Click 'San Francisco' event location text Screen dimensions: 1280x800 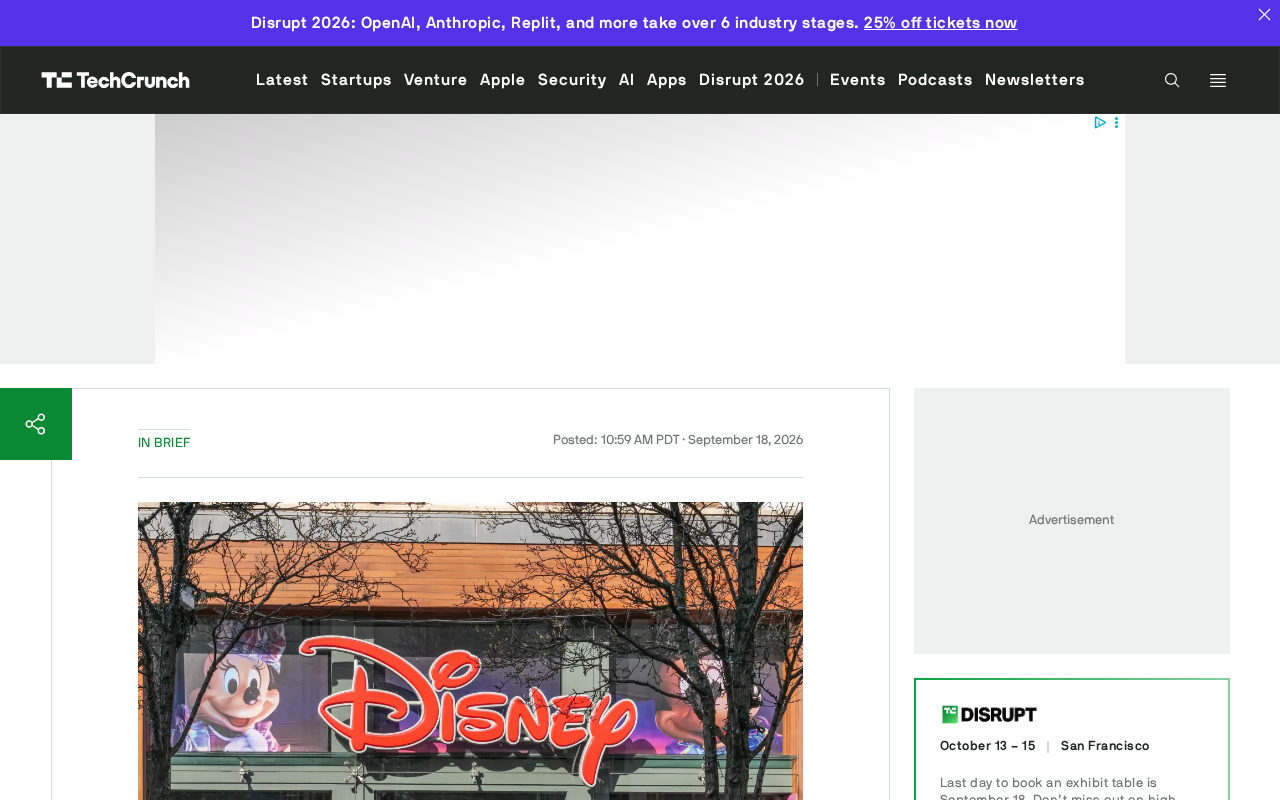(x=1105, y=746)
